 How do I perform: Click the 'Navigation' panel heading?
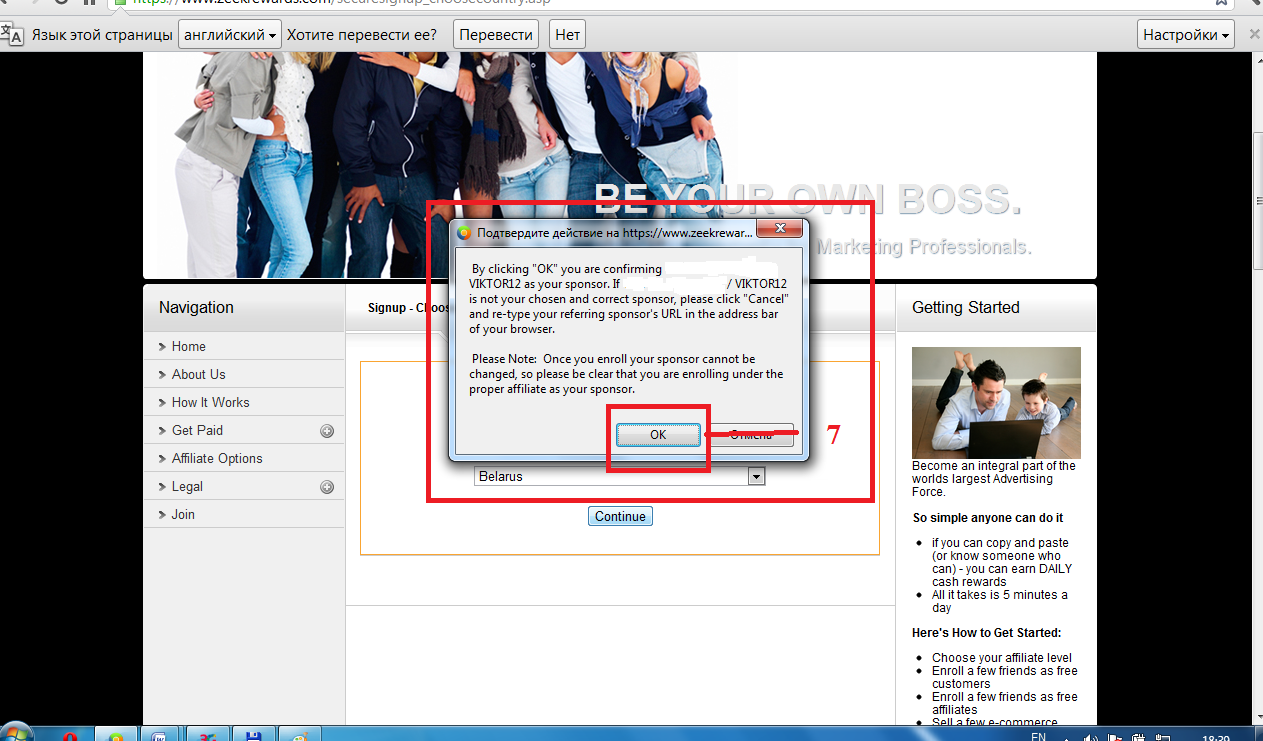pyautogui.click(x=196, y=308)
